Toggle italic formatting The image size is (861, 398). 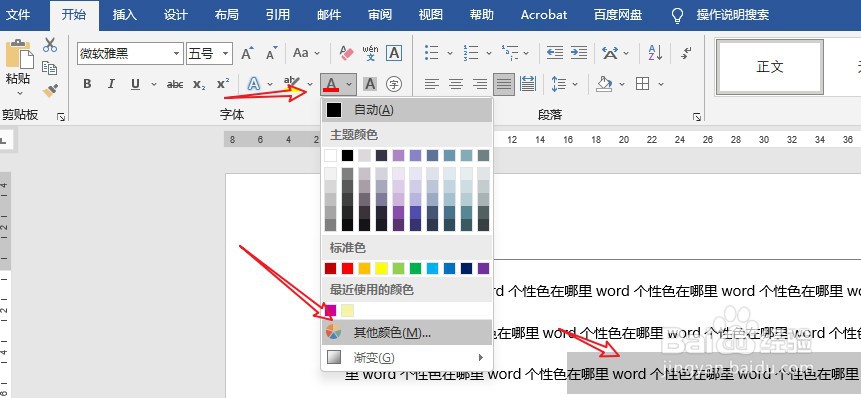[x=111, y=84]
